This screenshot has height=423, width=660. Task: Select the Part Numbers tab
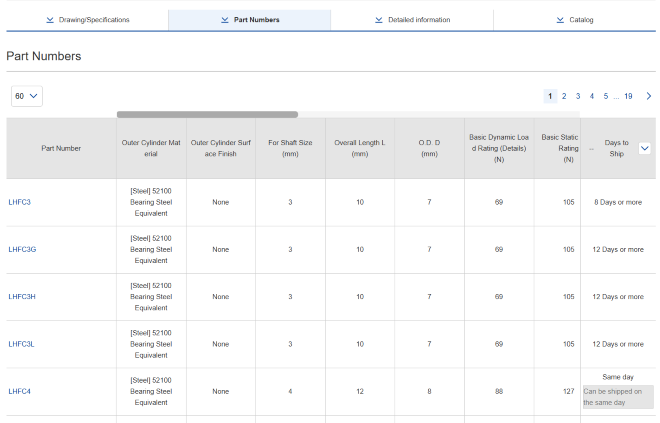250,20
